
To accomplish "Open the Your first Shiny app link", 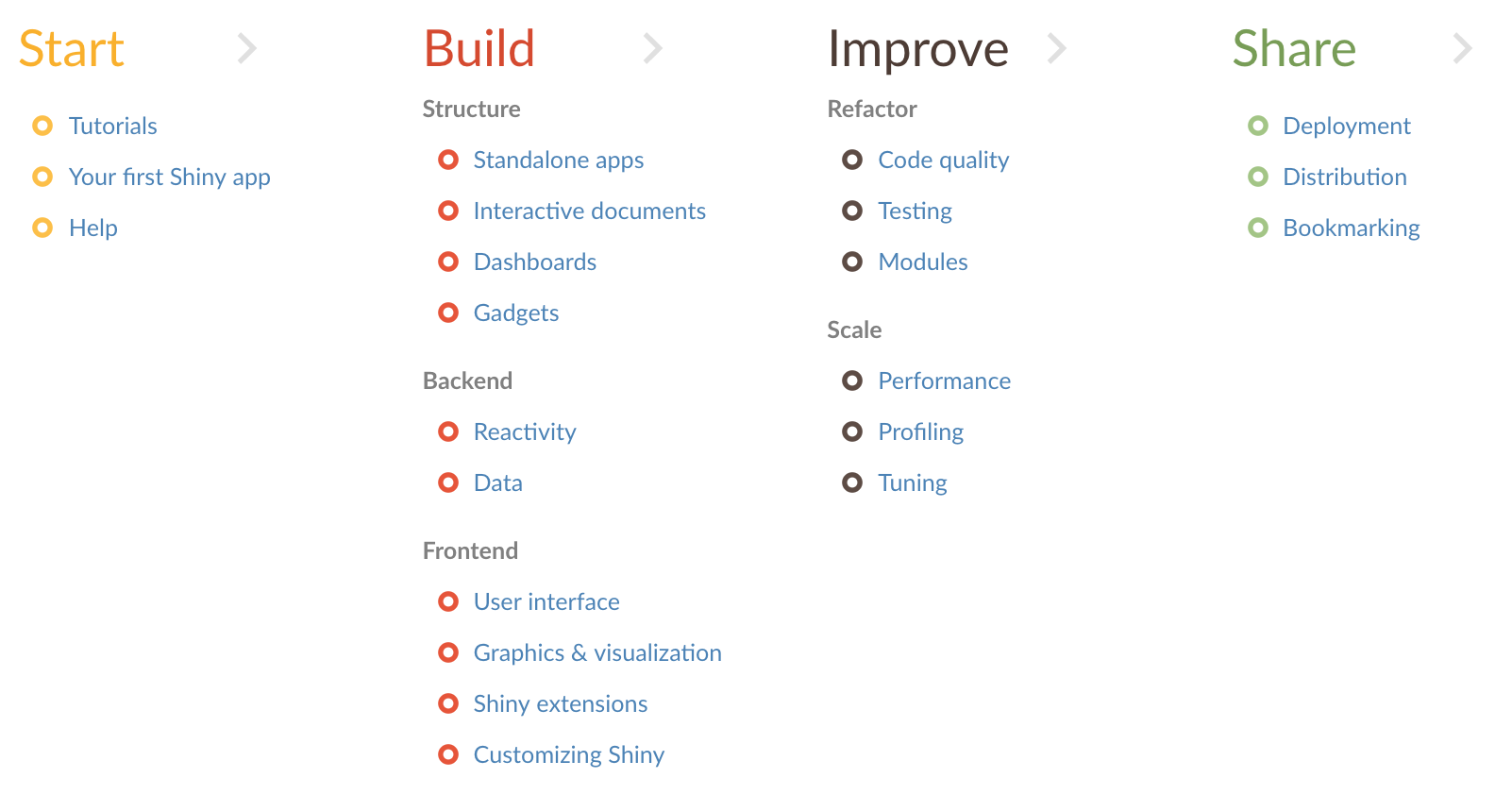I will 170,177.
